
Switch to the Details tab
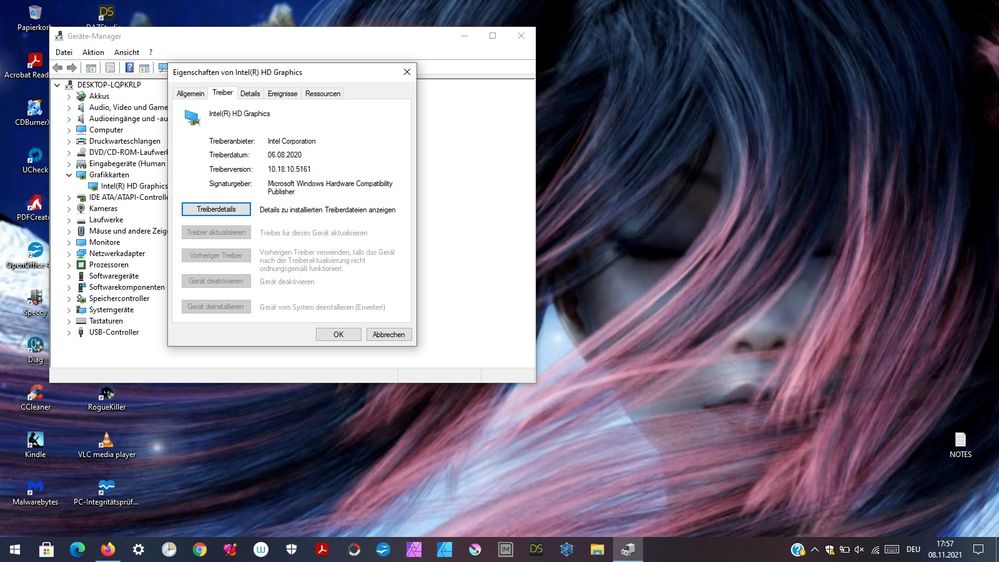[250, 94]
